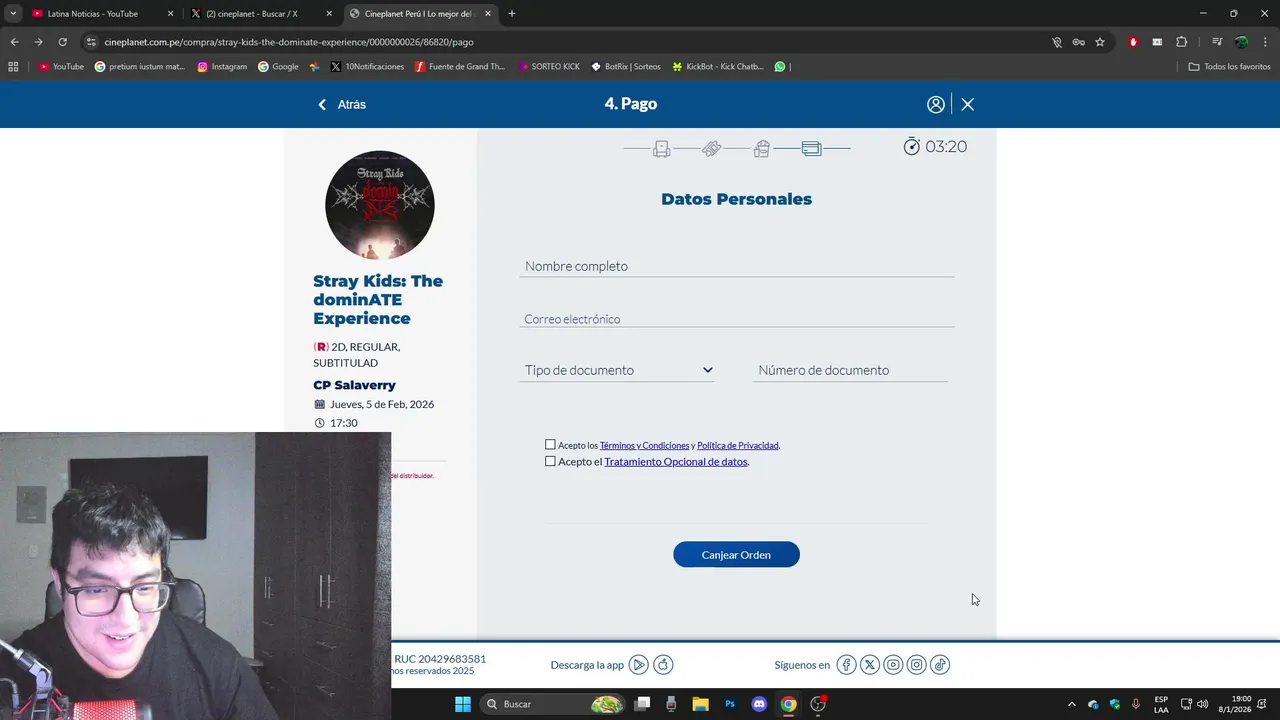Click in the Correo electrónico field
The height and width of the screenshot is (720, 1280).
point(737,319)
